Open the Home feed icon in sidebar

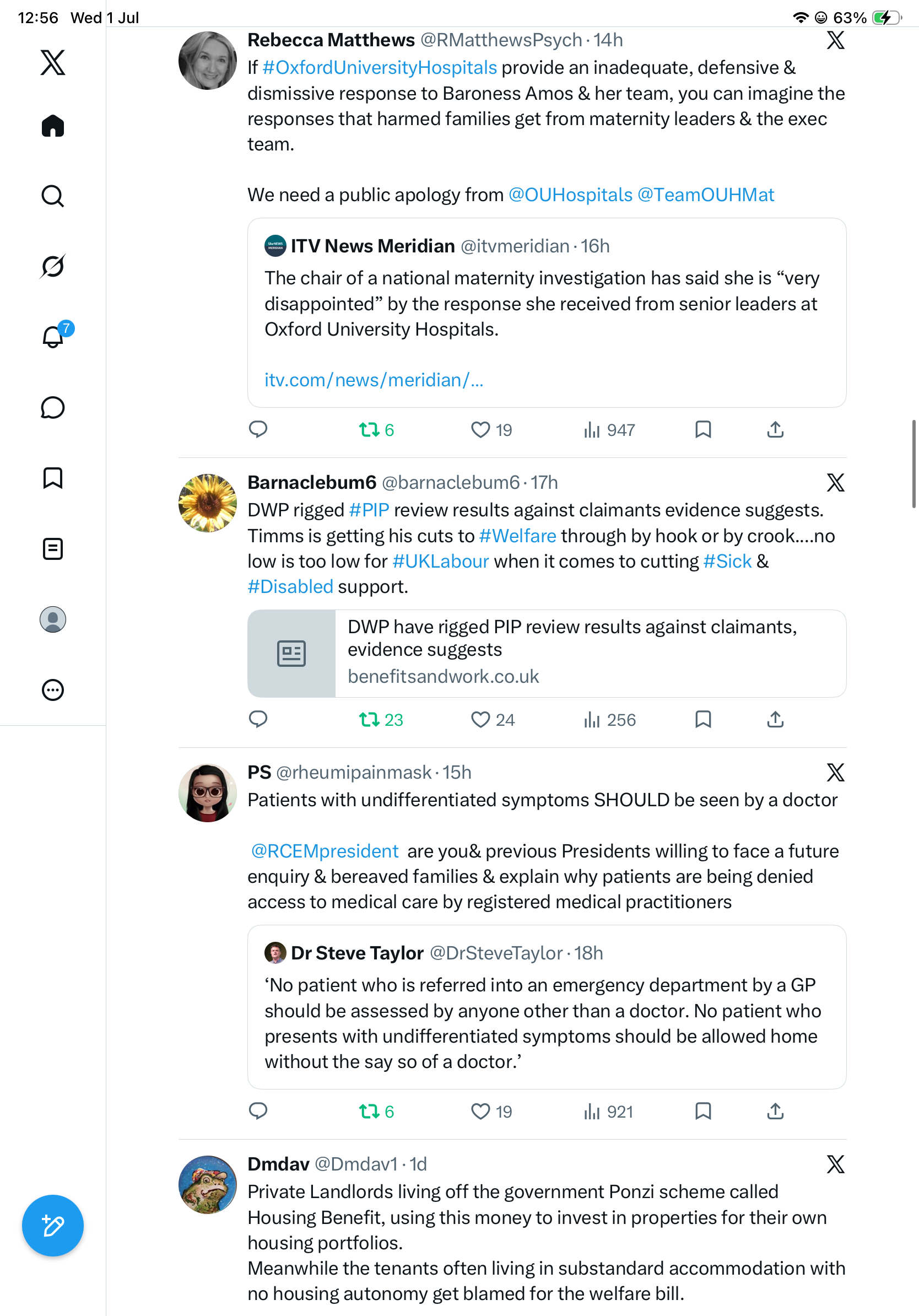53,126
